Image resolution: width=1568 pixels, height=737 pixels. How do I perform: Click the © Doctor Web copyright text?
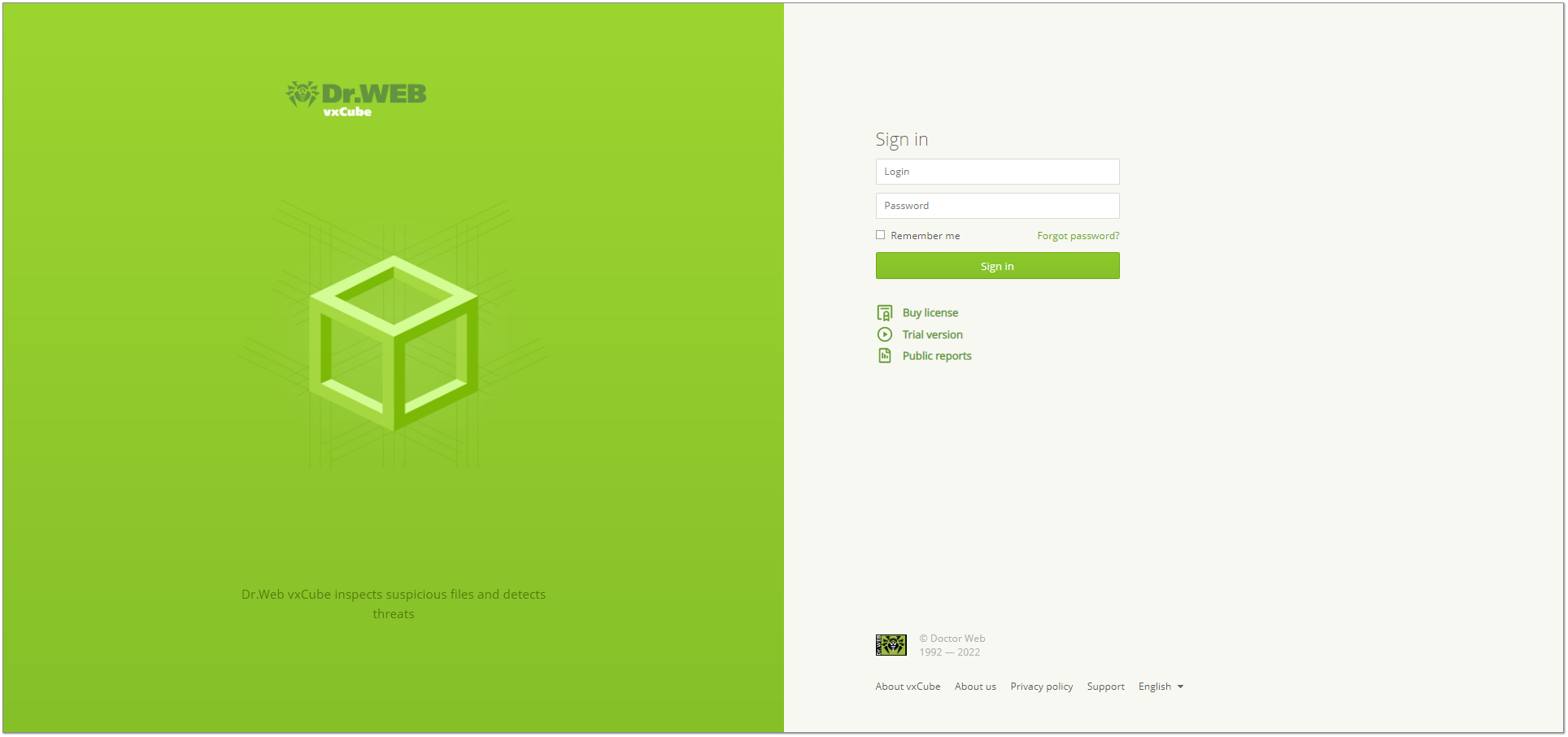click(x=952, y=639)
